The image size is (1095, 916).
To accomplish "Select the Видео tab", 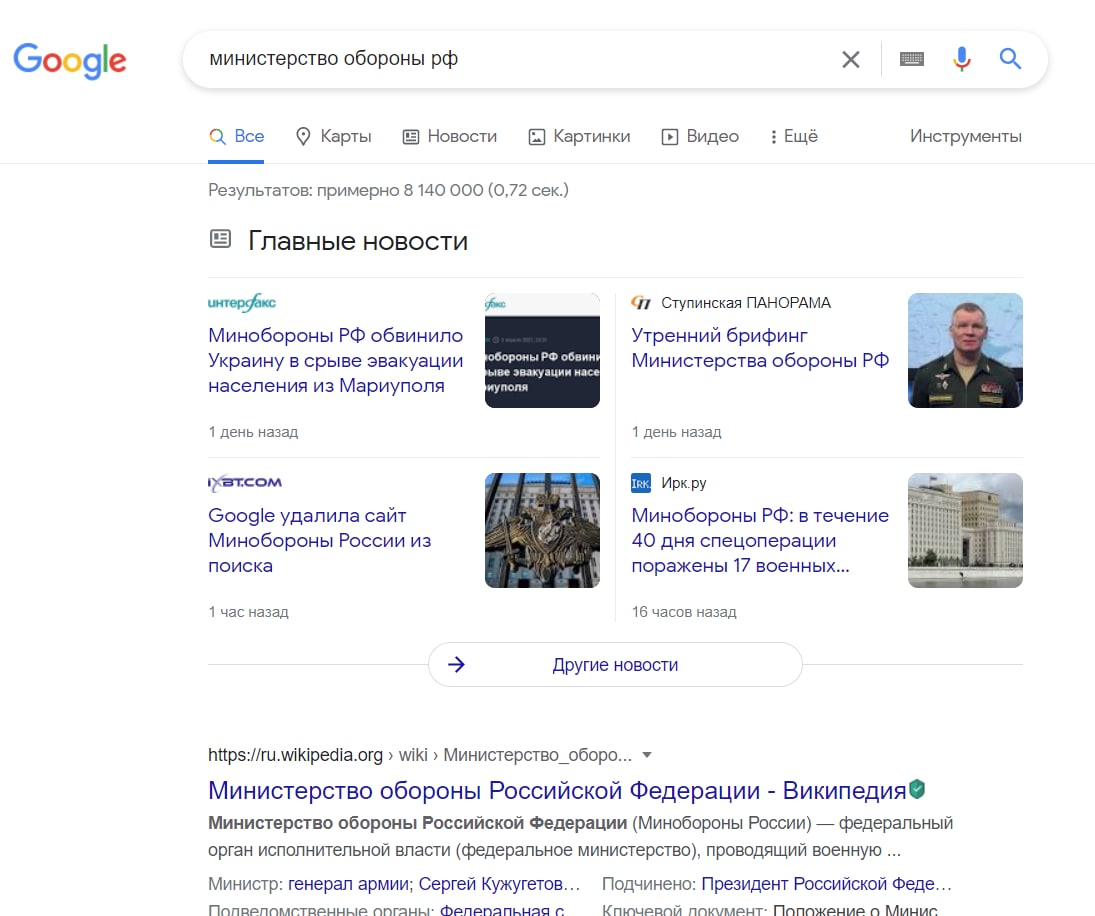I will (x=700, y=137).
